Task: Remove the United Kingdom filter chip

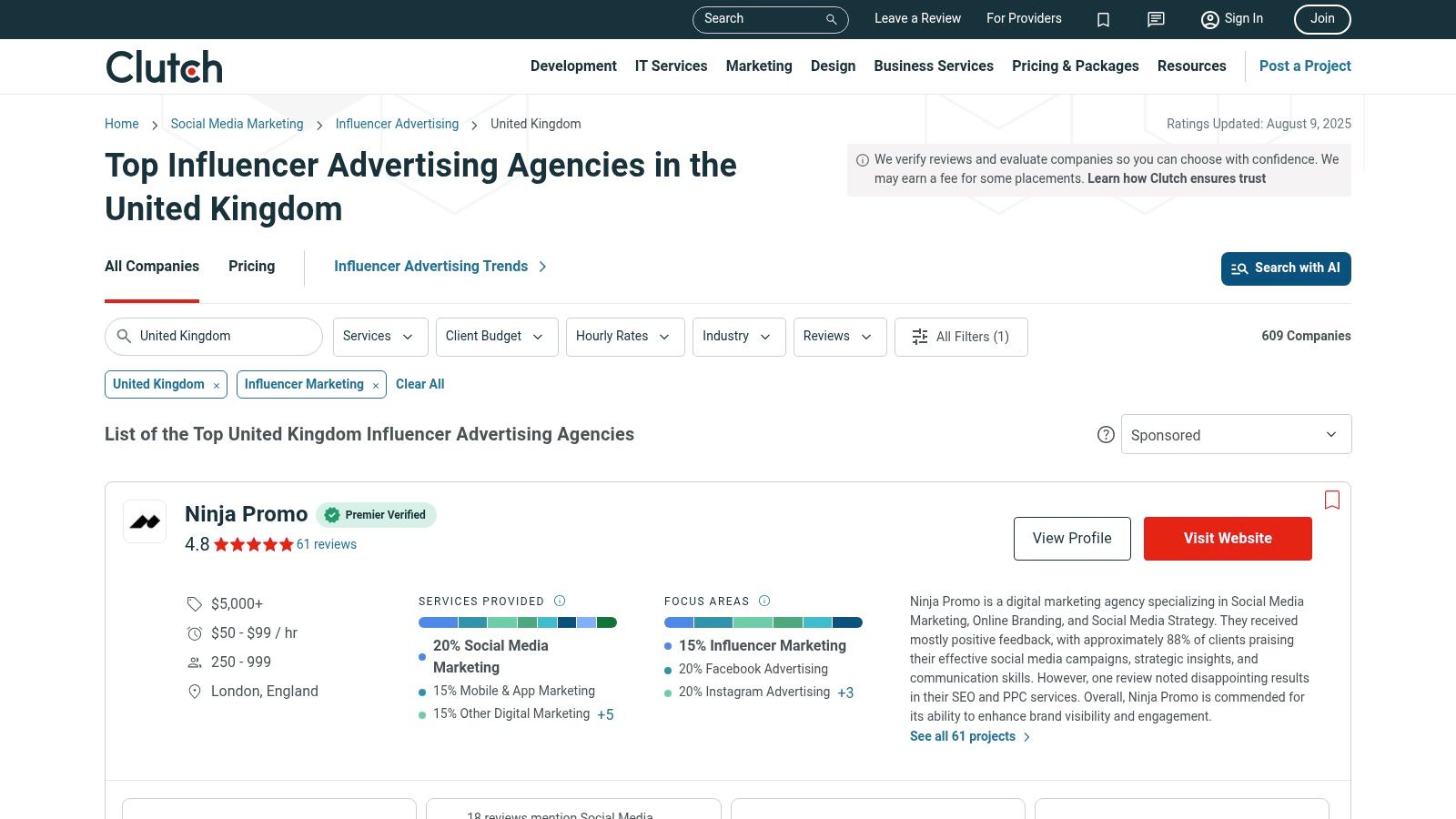Action: (217, 386)
